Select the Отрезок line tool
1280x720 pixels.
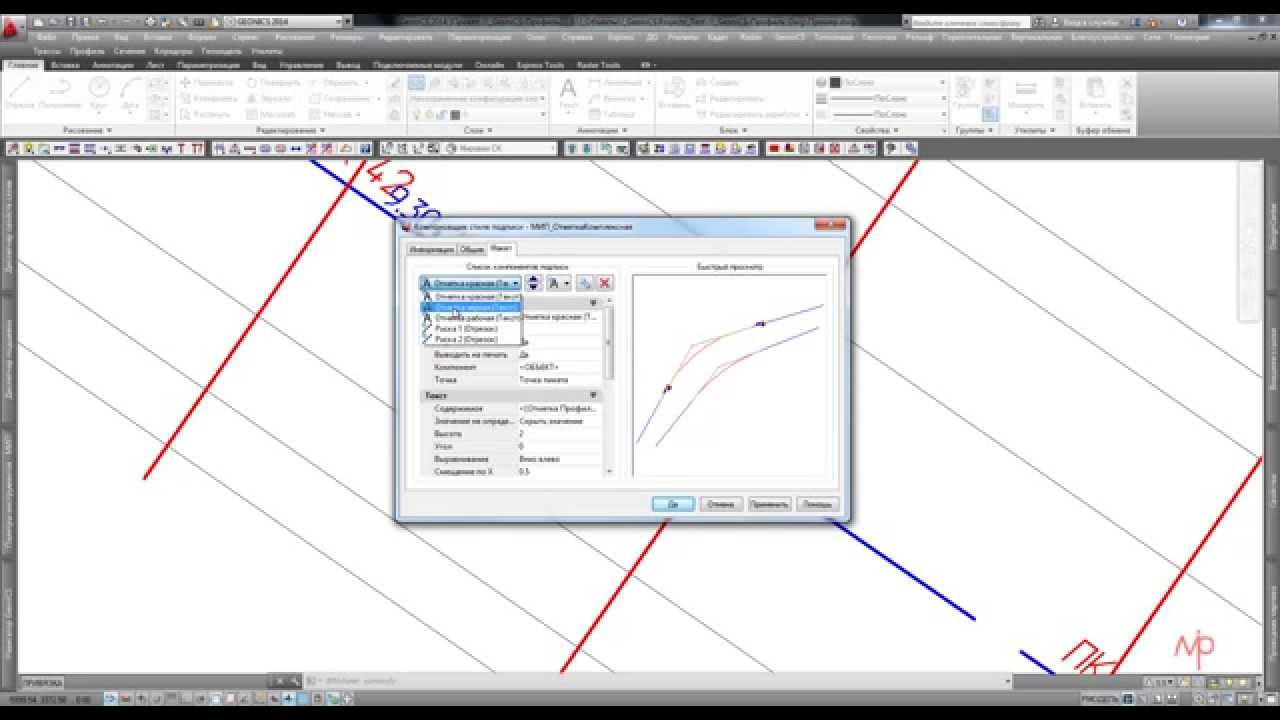tap(19, 94)
